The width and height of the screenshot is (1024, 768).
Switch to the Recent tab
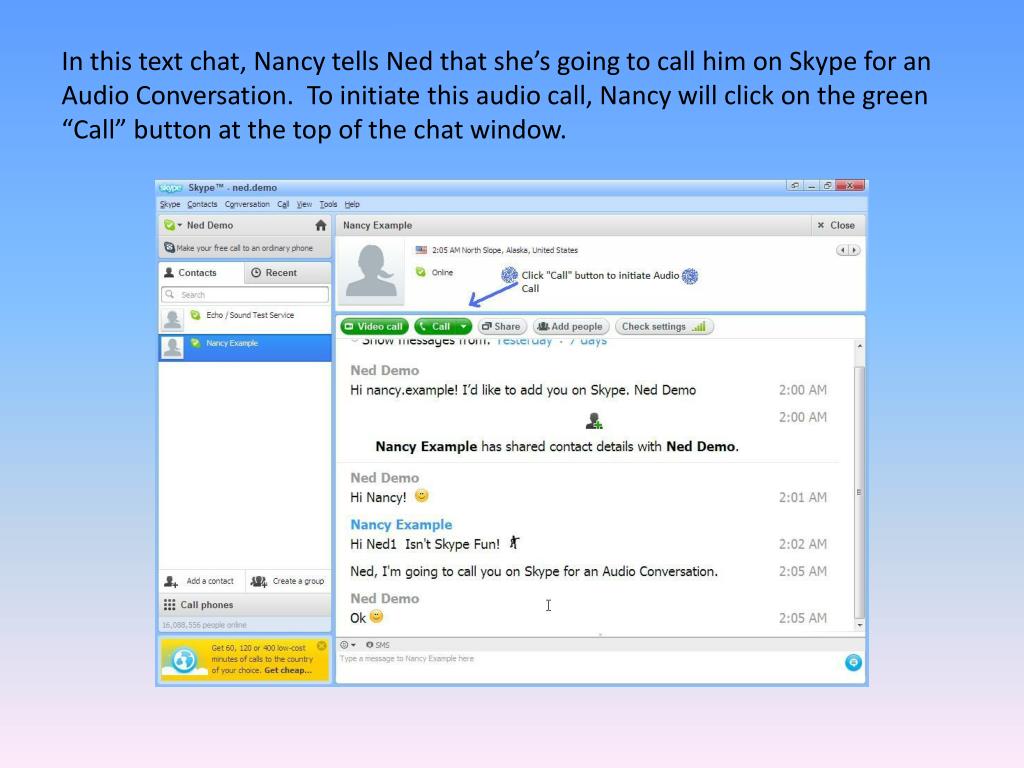point(288,272)
